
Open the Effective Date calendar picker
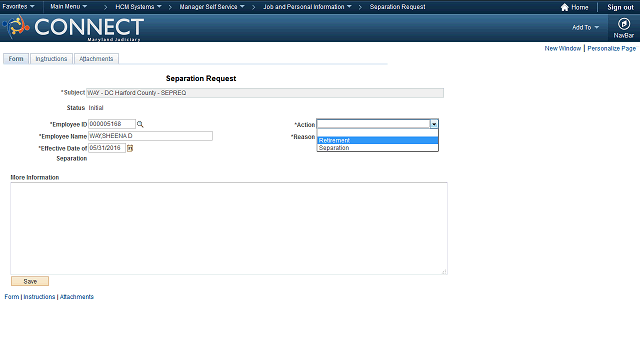coord(130,148)
